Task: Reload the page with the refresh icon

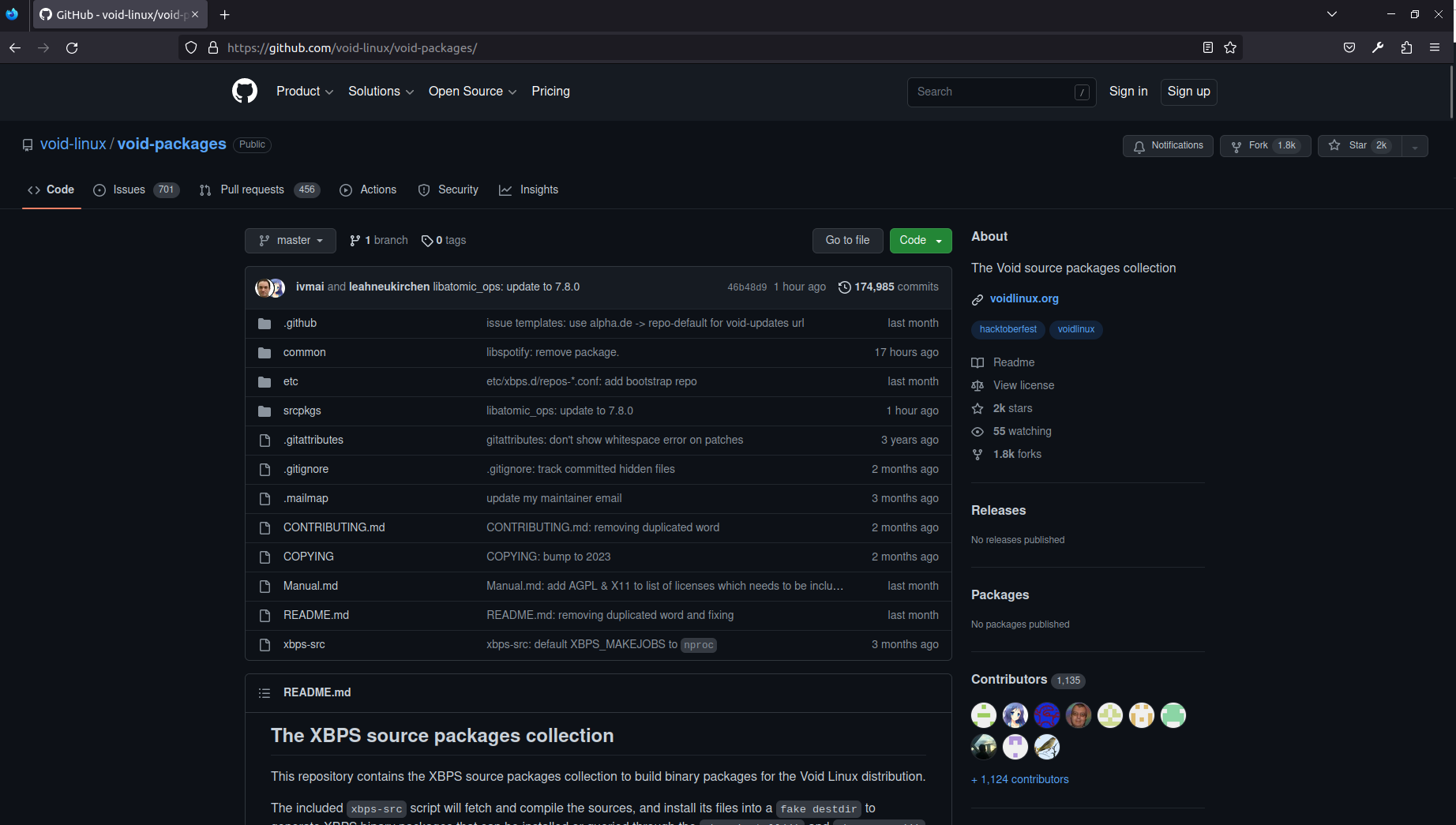Action: point(72,48)
